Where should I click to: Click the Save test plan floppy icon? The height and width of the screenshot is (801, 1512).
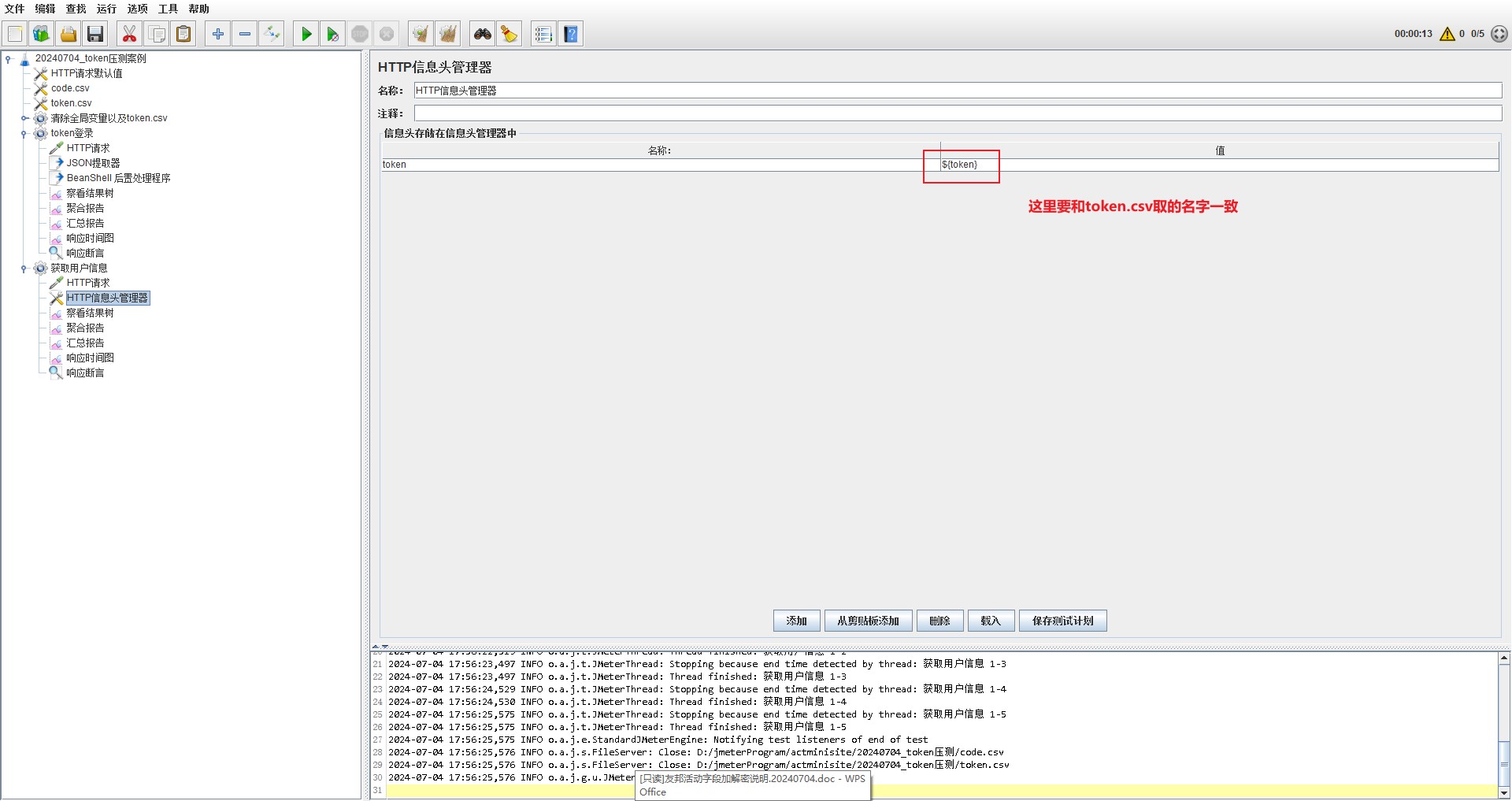(x=95, y=34)
